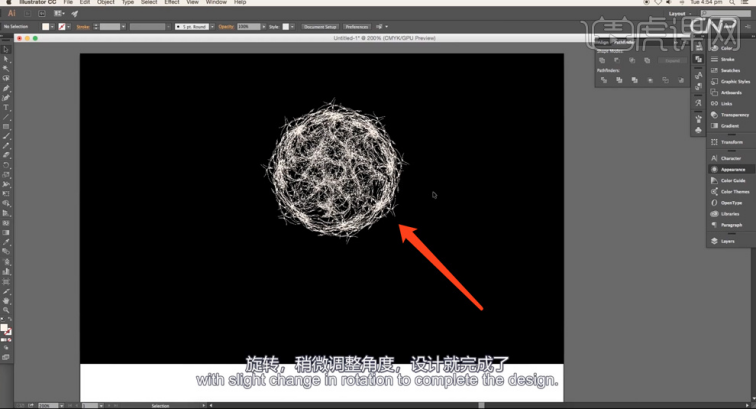This screenshot has width=756, height=409.
Task: Select the Lasso tool
Action: click(x=6, y=78)
